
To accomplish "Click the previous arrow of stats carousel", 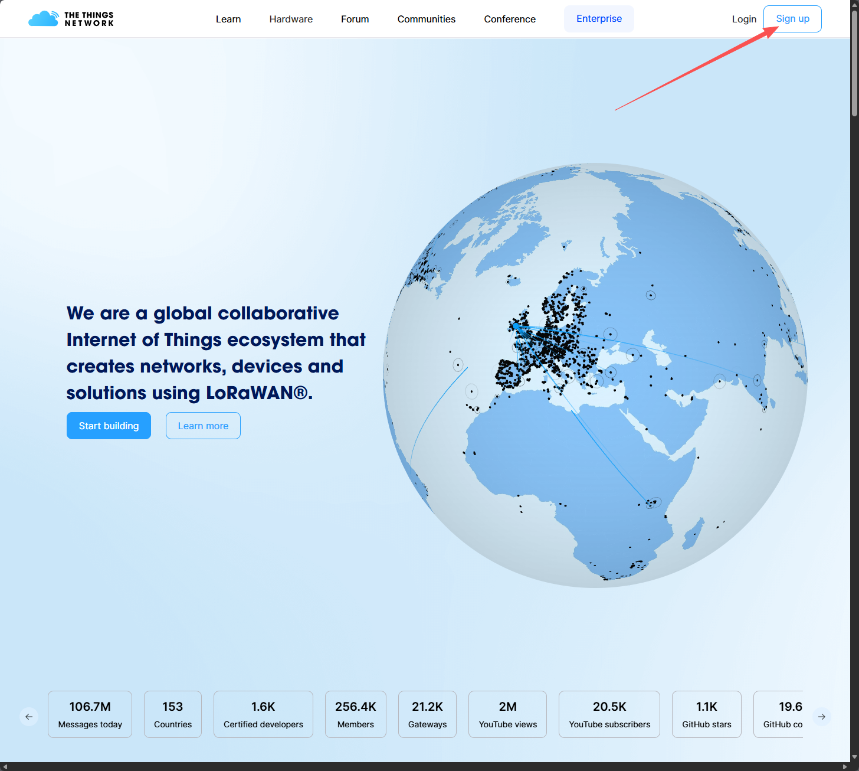I will (29, 716).
